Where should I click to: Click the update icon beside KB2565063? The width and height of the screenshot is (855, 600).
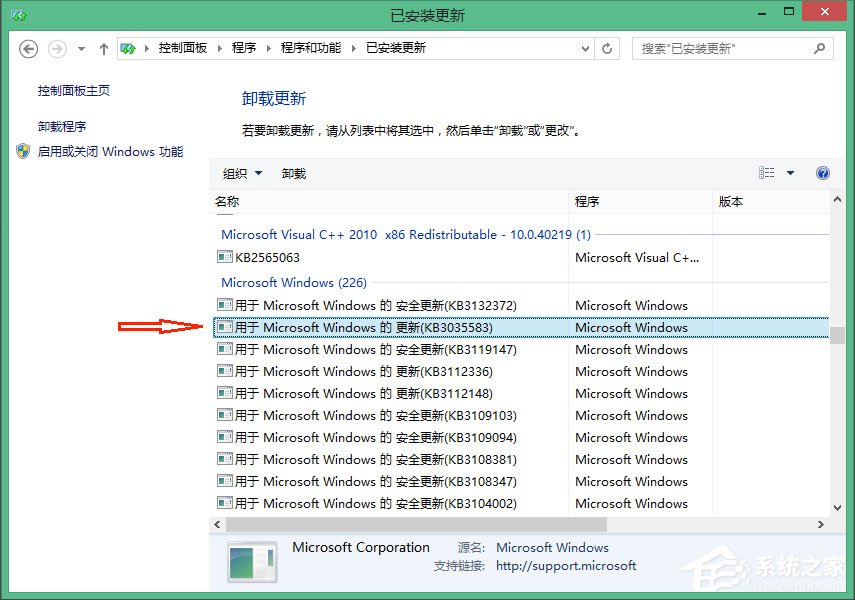(226, 258)
